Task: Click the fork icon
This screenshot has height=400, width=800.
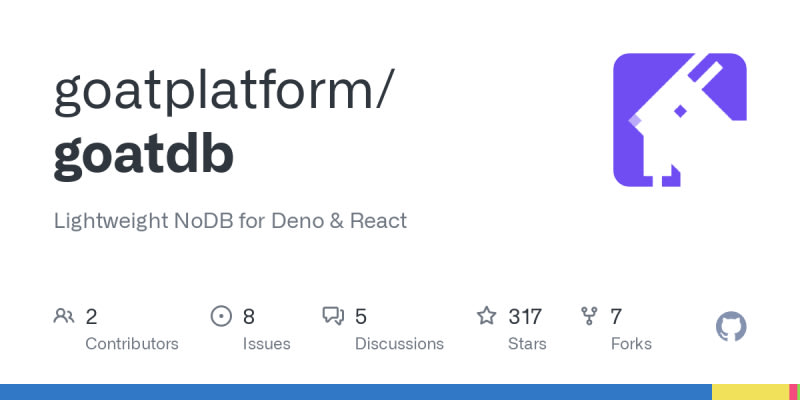Action: click(x=590, y=317)
